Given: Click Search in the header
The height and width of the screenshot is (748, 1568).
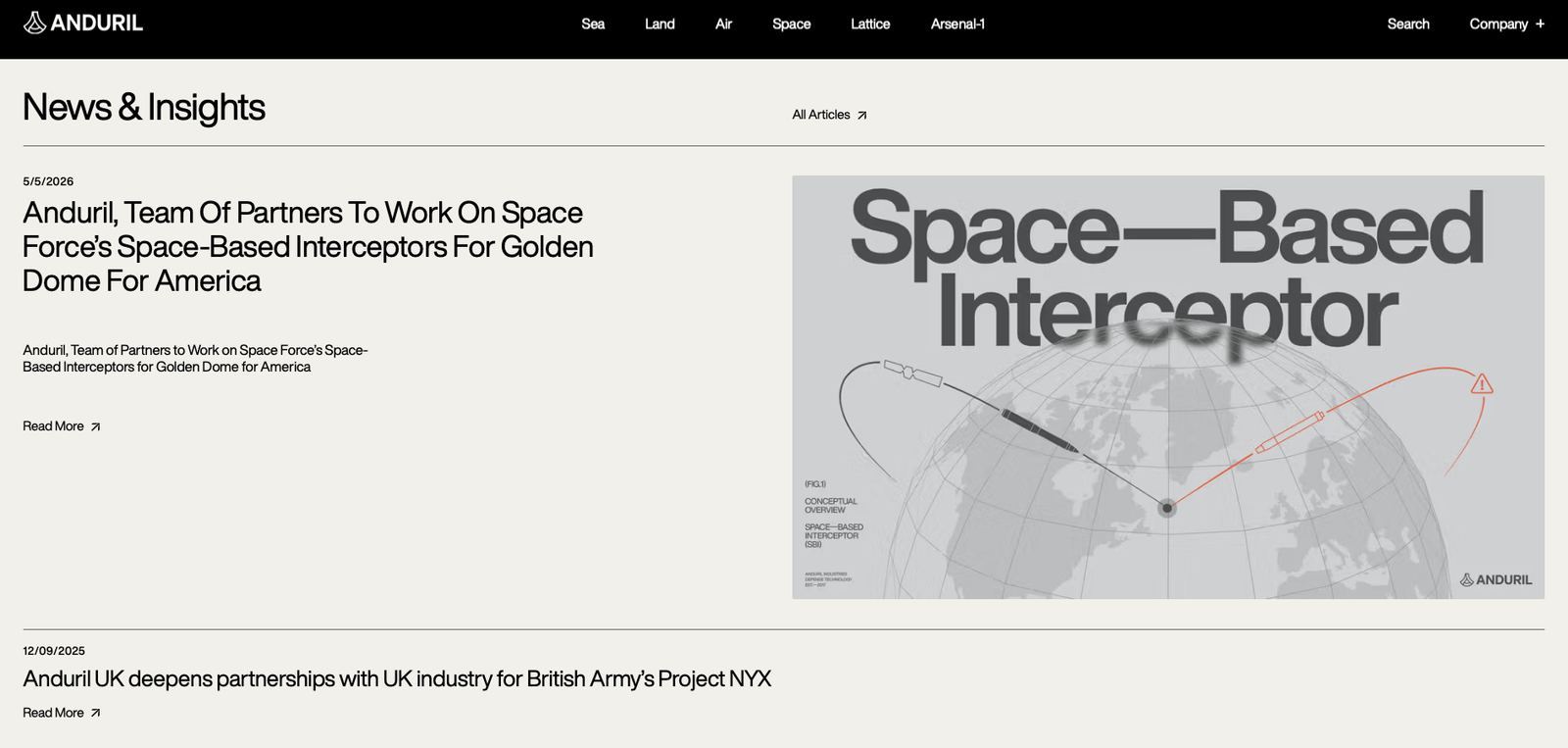Looking at the screenshot, I should click(1408, 24).
